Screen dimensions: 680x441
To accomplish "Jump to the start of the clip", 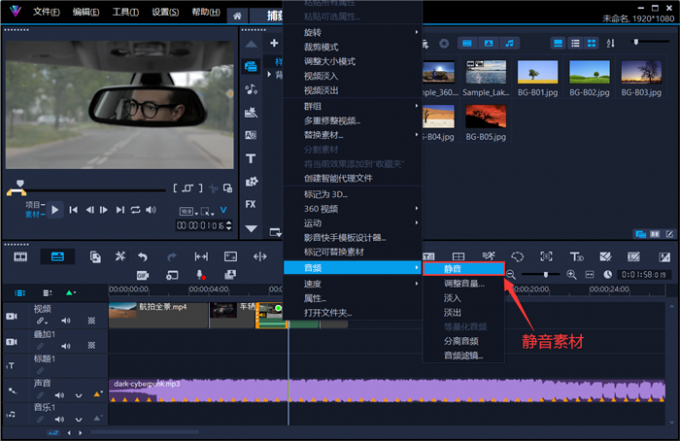I will 73,210.
